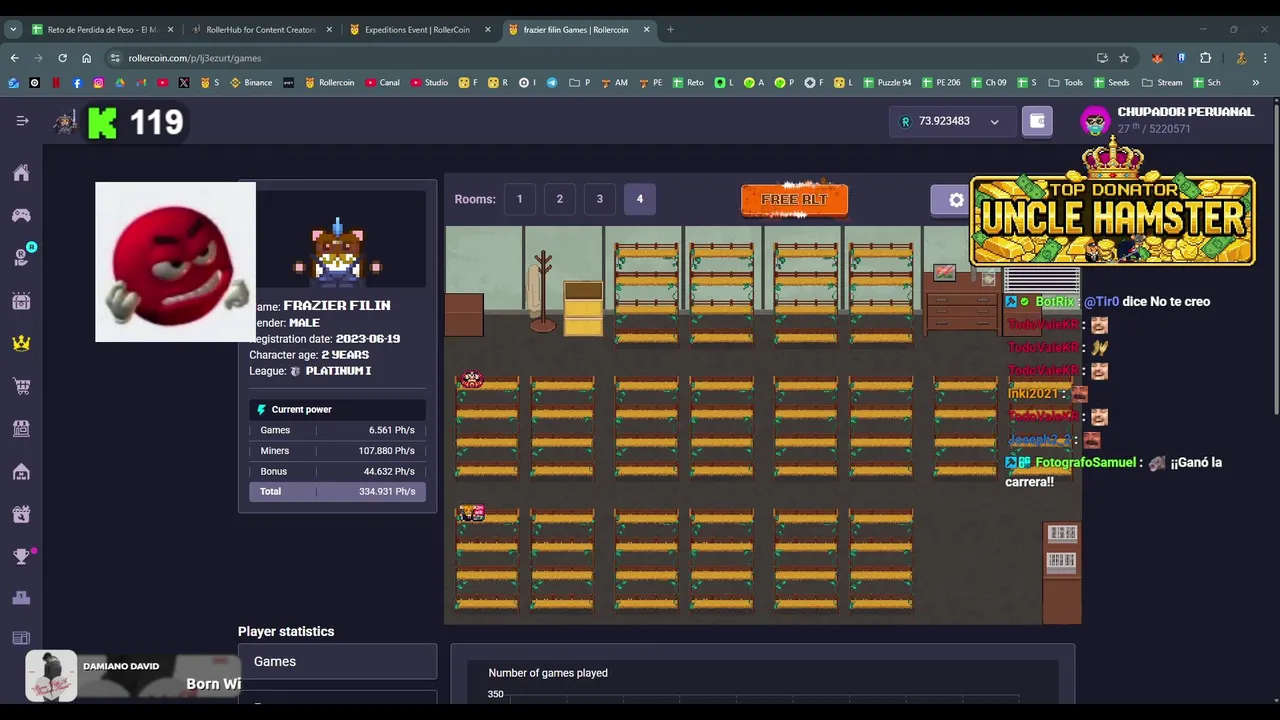The width and height of the screenshot is (1280, 720).
Task: Open the tab search dropdown arrow
Action: pyautogui.click(x=13, y=29)
